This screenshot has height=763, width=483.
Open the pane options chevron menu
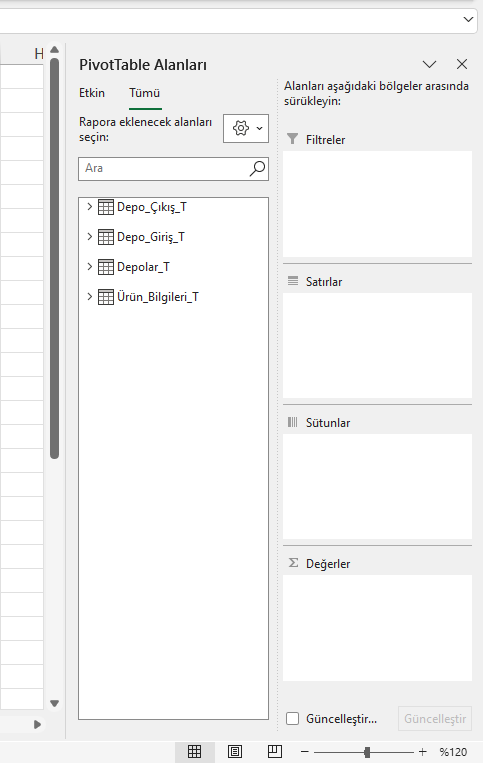click(x=429, y=64)
